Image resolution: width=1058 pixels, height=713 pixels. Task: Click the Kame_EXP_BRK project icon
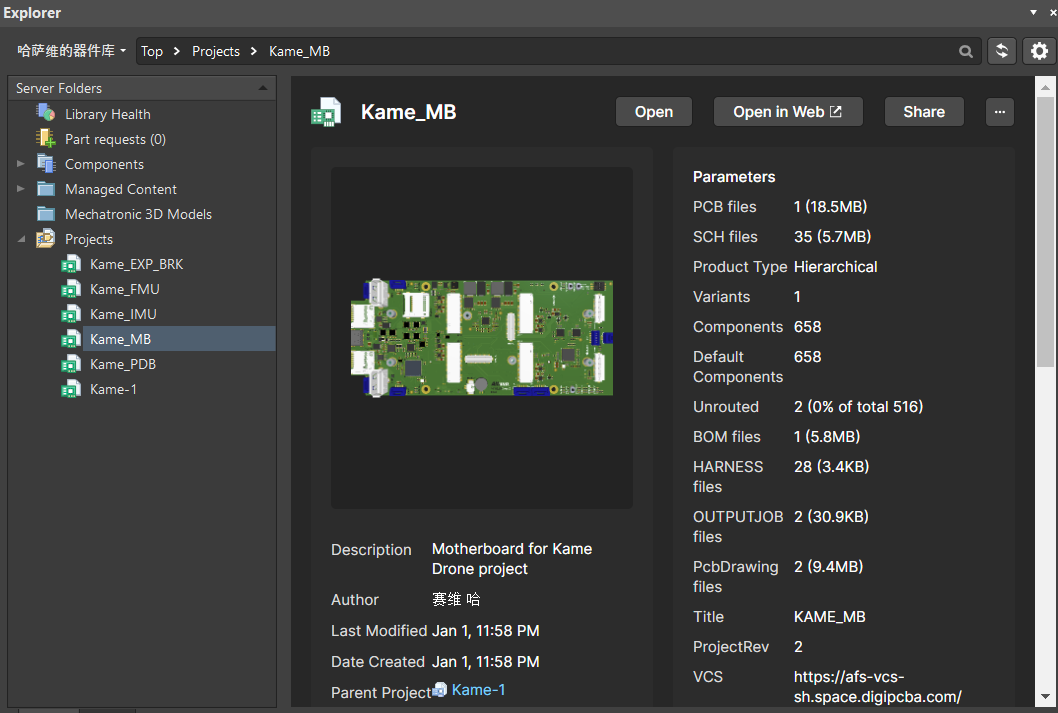pos(71,264)
